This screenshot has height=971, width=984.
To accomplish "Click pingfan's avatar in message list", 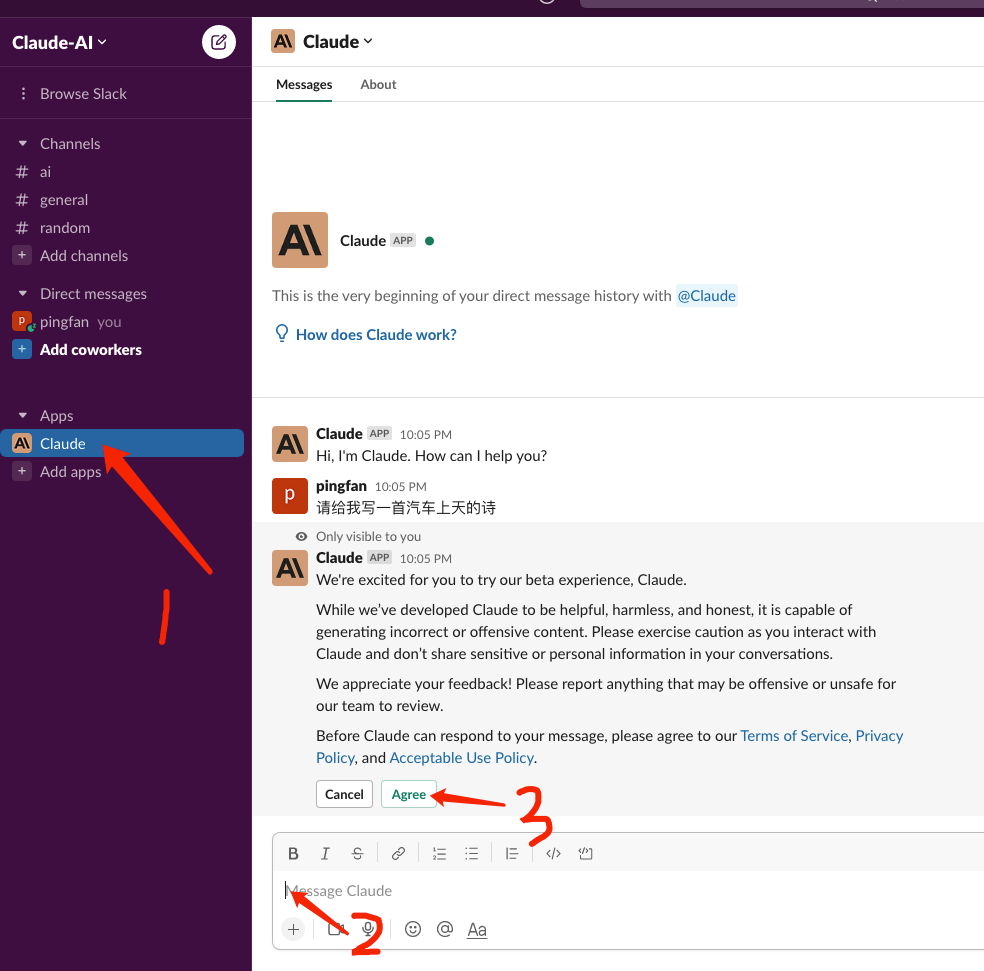I will point(289,495).
